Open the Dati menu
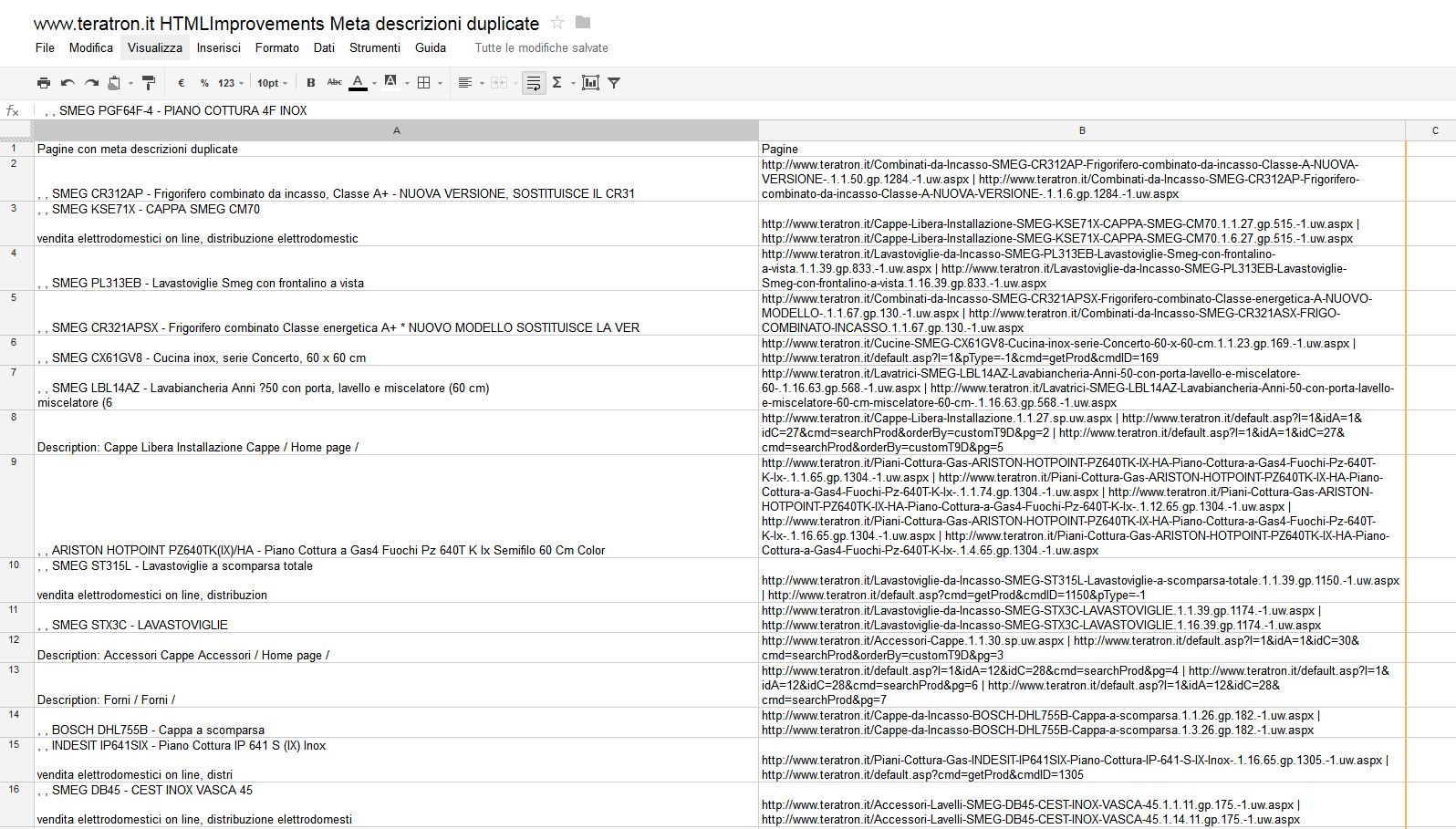 [x=324, y=47]
